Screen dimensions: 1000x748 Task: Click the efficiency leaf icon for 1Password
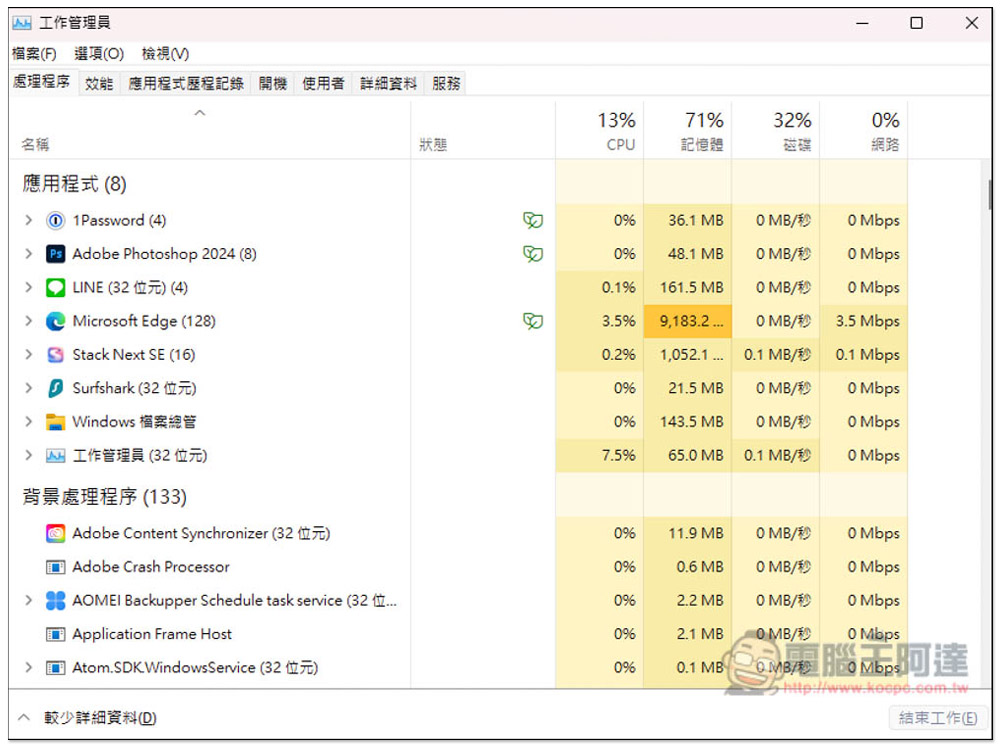tap(533, 221)
